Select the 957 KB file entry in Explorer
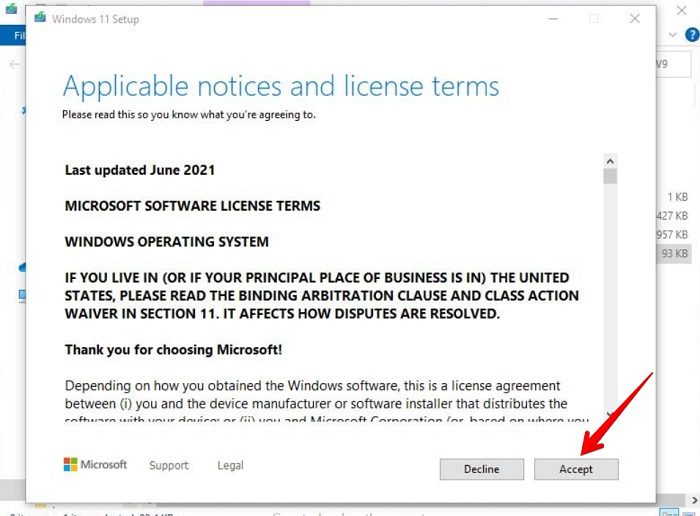The width and height of the screenshot is (700, 516). pos(672,234)
